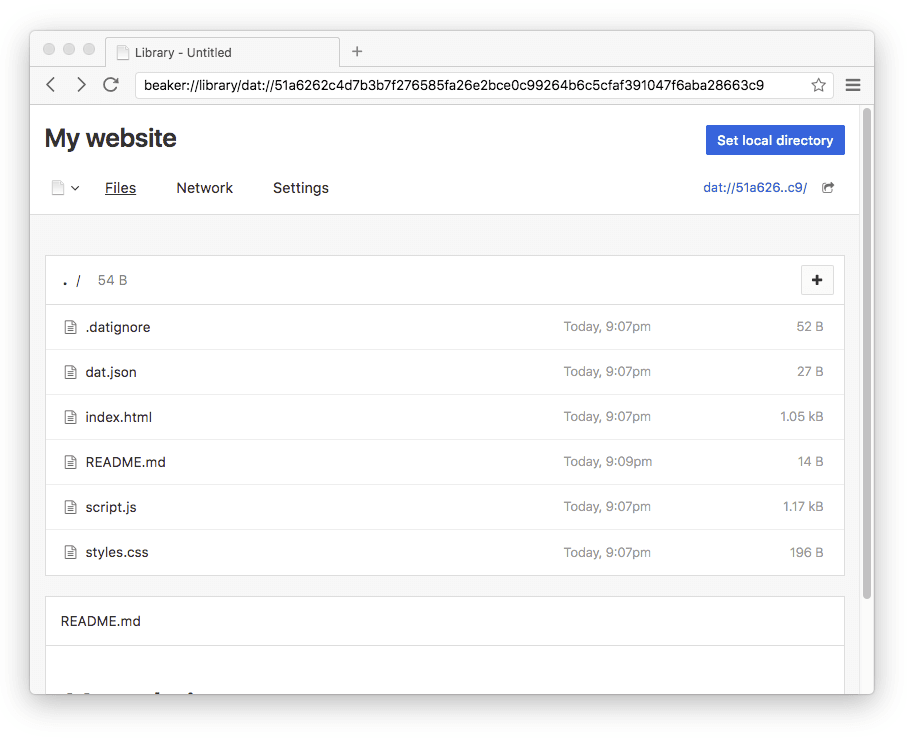Open the index.html file
The image size is (907, 756).
119,417
